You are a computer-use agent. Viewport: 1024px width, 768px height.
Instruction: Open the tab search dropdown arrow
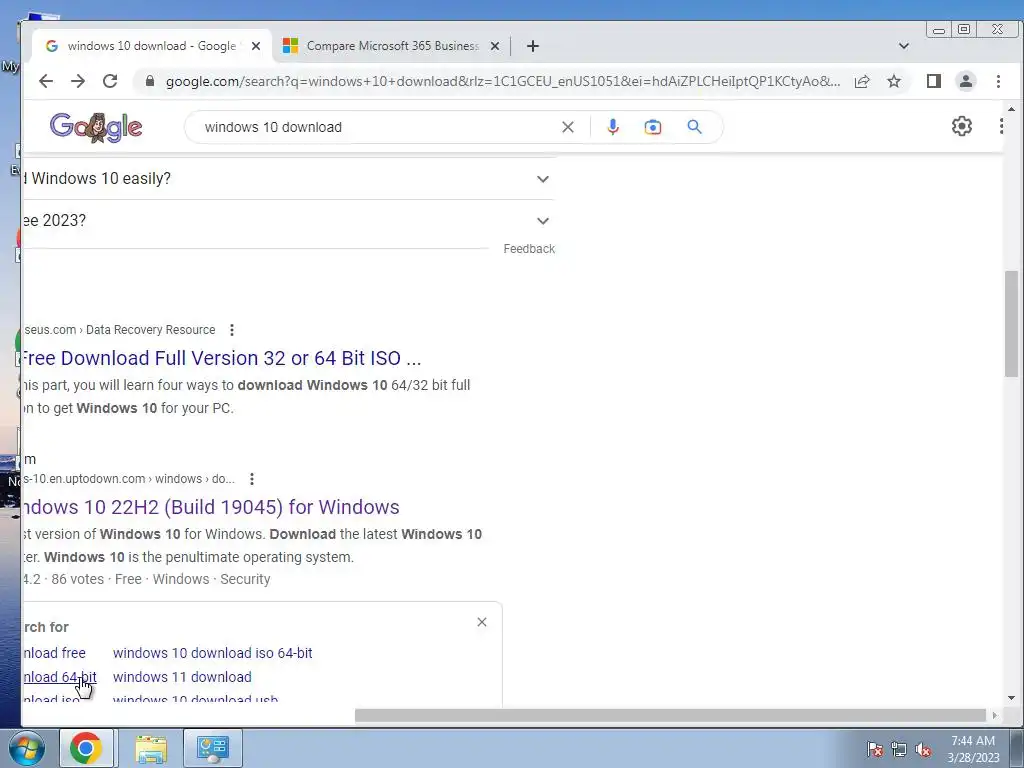pyautogui.click(x=904, y=46)
